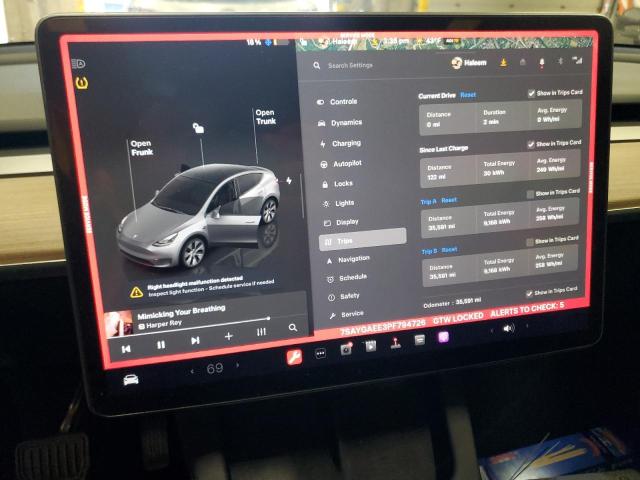Open the media equalizer icon
The width and height of the screenshot is (640, 480).
pos(261,332)
